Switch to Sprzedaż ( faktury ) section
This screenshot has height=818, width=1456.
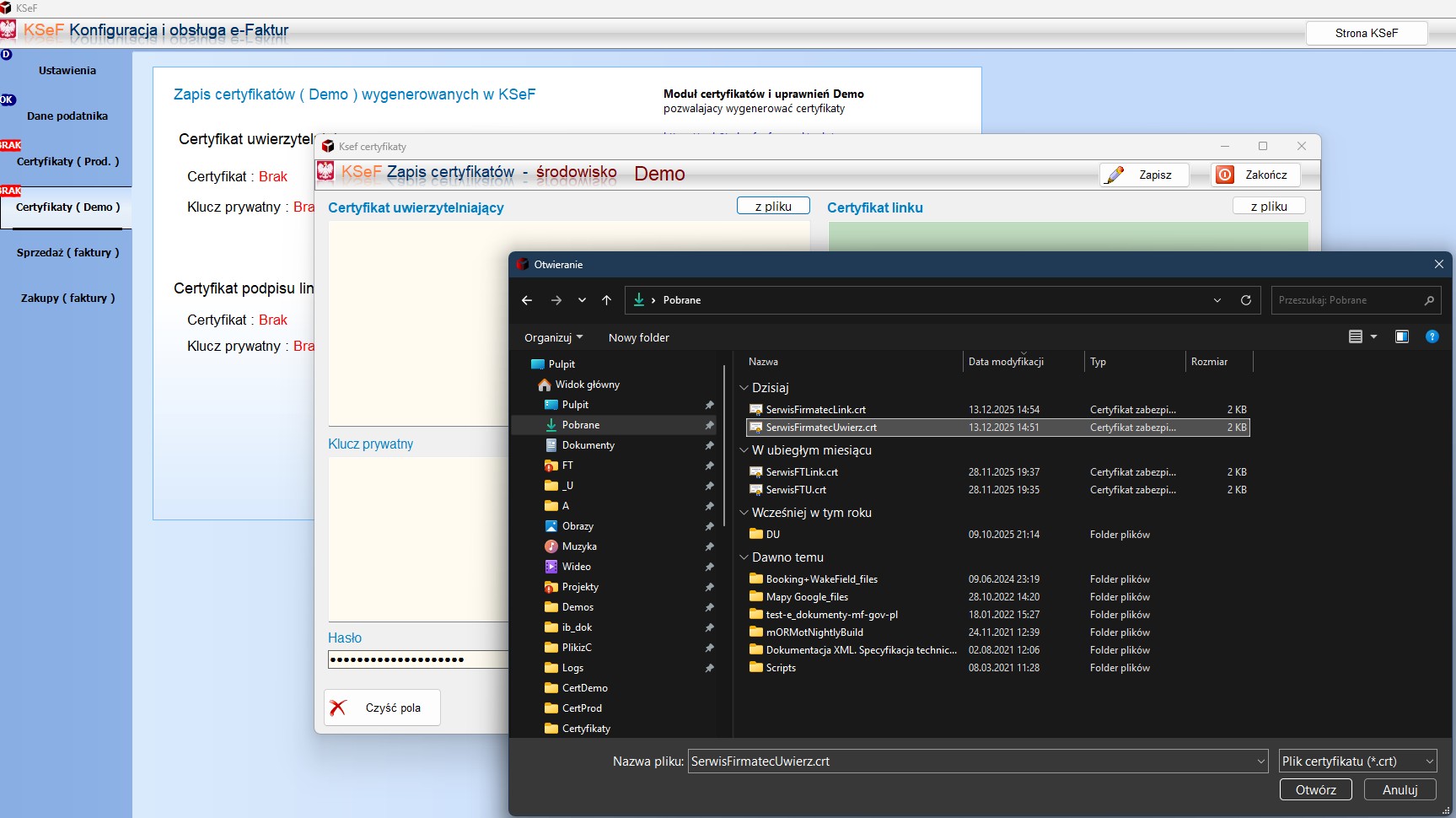(67, 252)
